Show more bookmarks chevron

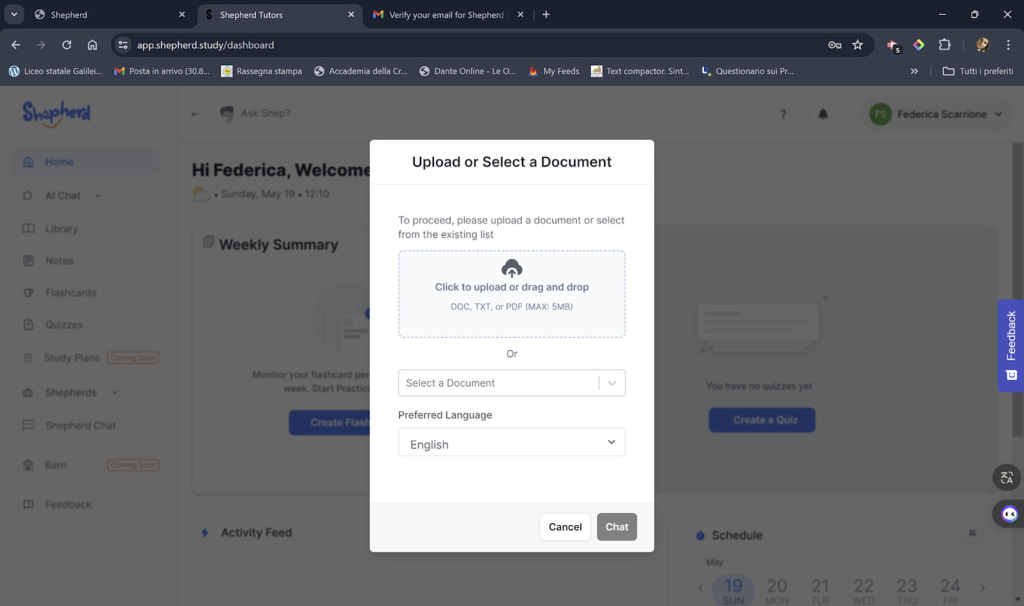pyautogui.click(x=914, y=71)
